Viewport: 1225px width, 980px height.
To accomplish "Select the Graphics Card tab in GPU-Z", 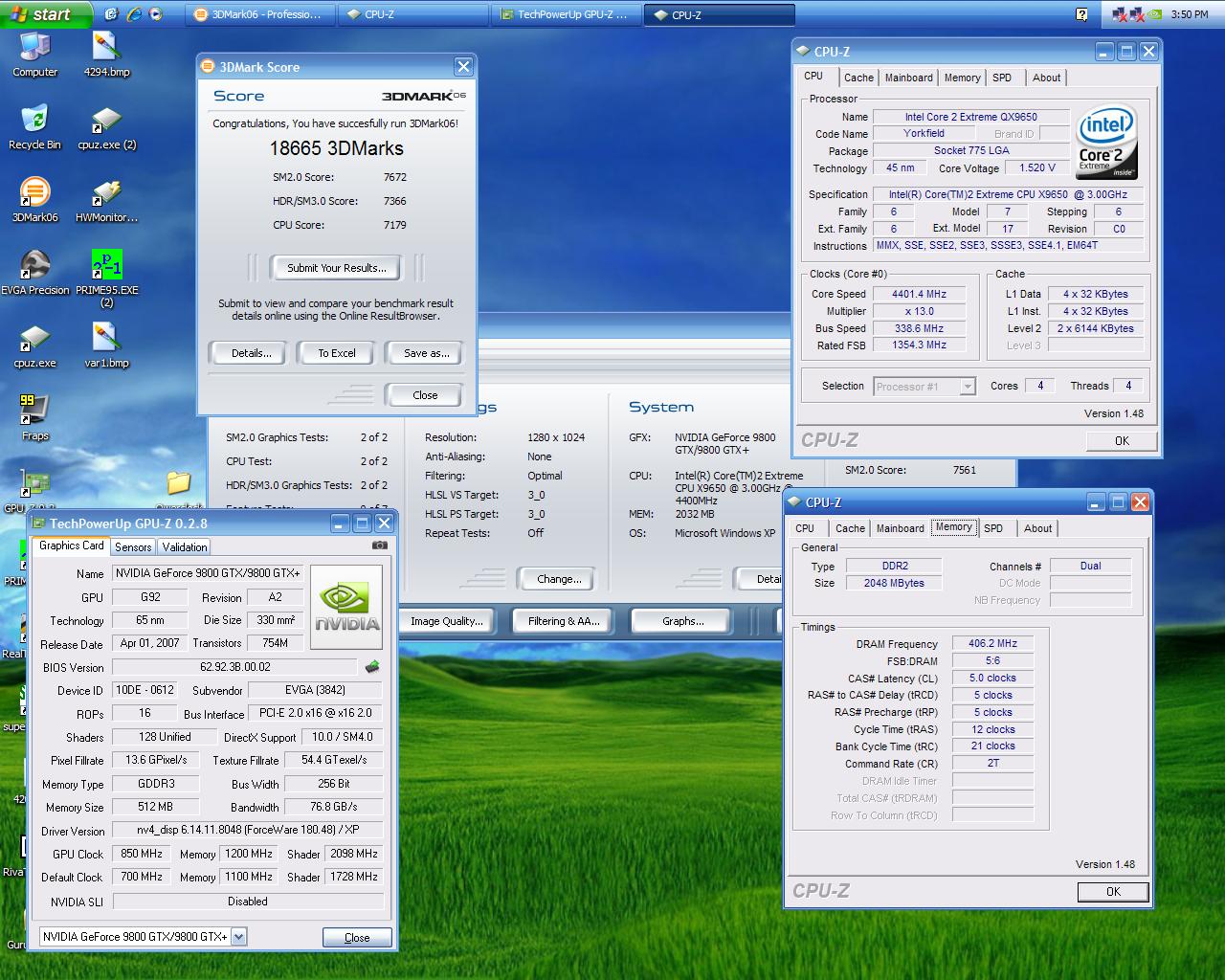I will [x=71, y=546].
